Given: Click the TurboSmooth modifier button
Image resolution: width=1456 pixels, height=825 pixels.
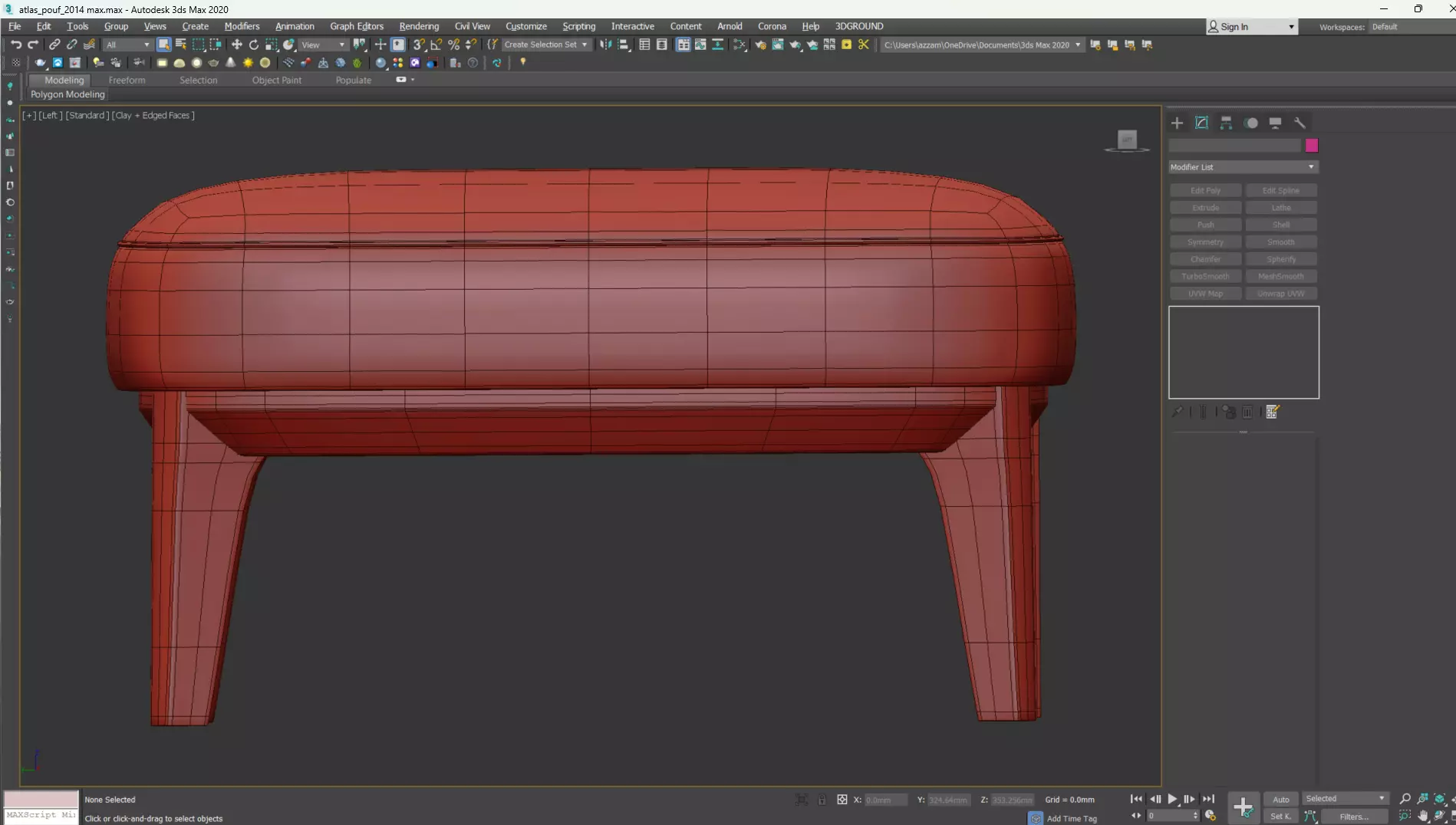Looking at the screenshot, I should point(1205,276).
